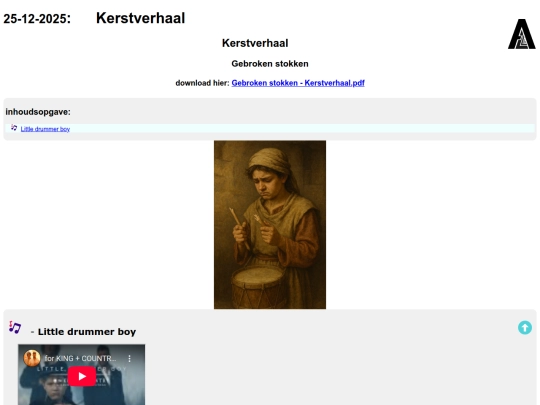540x405 pixels.
Task: Click the "25-12-2025:" date text
Action: click(37, 19)
